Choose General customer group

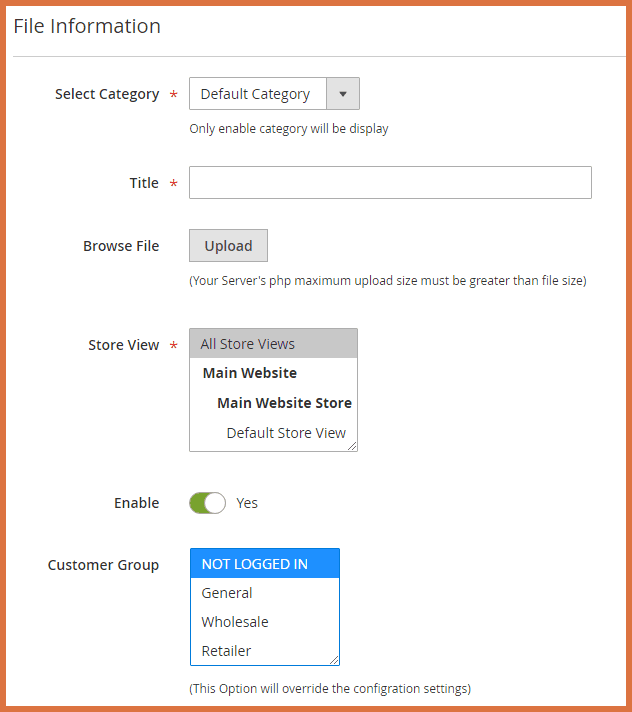[x=227, y=593]
